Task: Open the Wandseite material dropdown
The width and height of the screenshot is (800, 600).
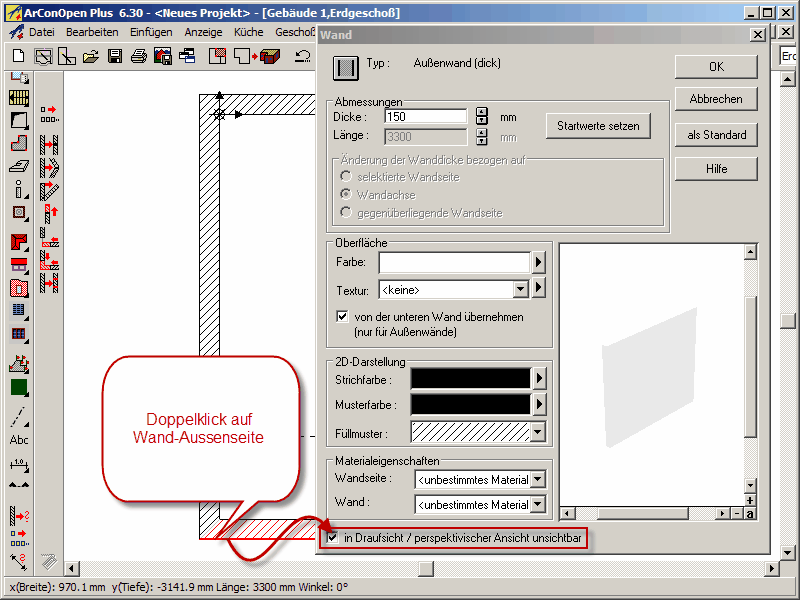Action: (538, 480)
